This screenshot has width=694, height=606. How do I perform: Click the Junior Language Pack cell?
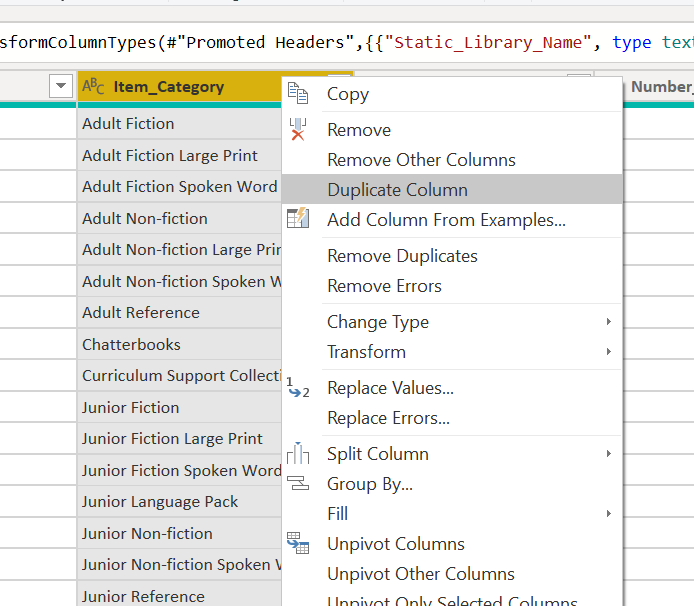(x=179, y=502)
